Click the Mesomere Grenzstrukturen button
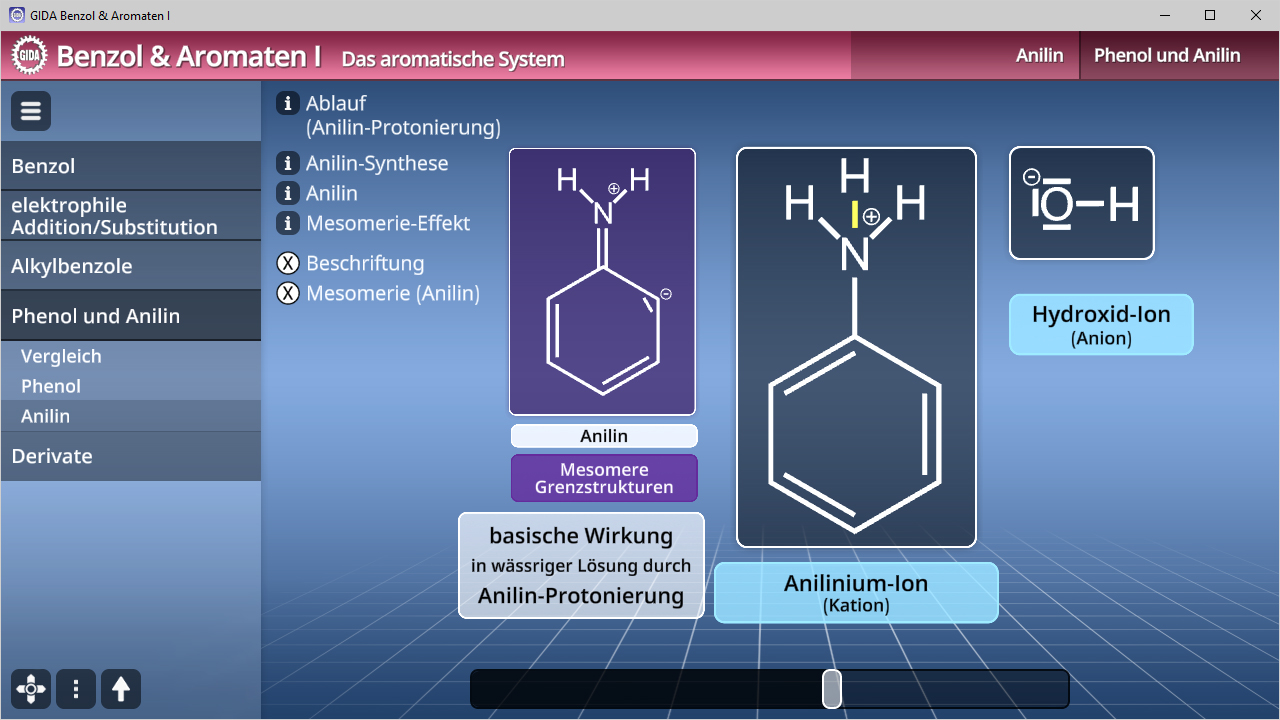1280x720 pixels. point(604,478)
